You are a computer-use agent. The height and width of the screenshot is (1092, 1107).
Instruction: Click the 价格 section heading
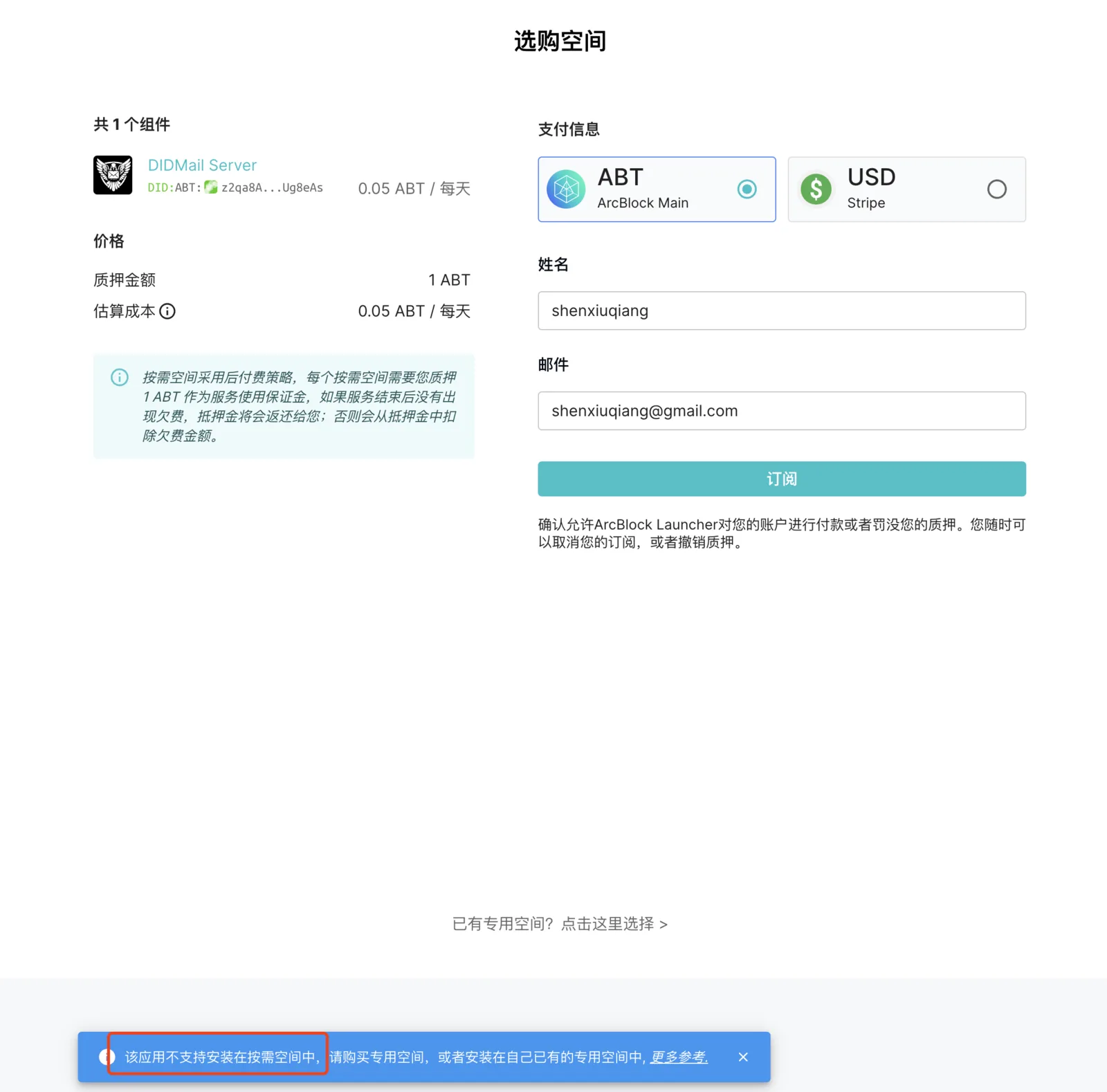coord(109,241)
